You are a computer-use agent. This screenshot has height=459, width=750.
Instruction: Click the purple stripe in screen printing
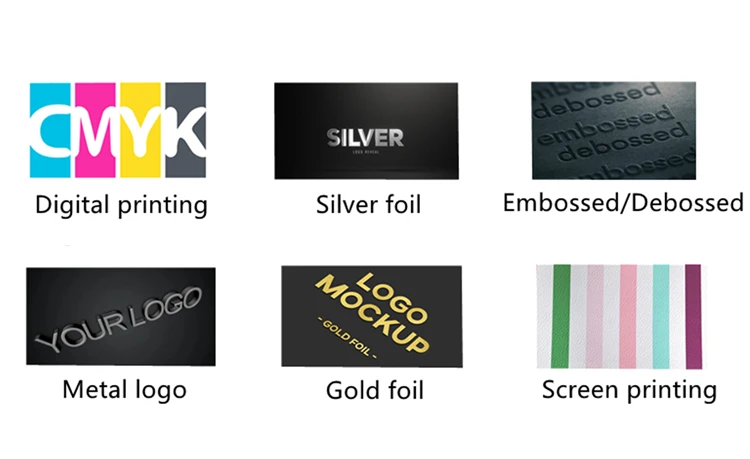pyautogui.click(x=694, y=317)
